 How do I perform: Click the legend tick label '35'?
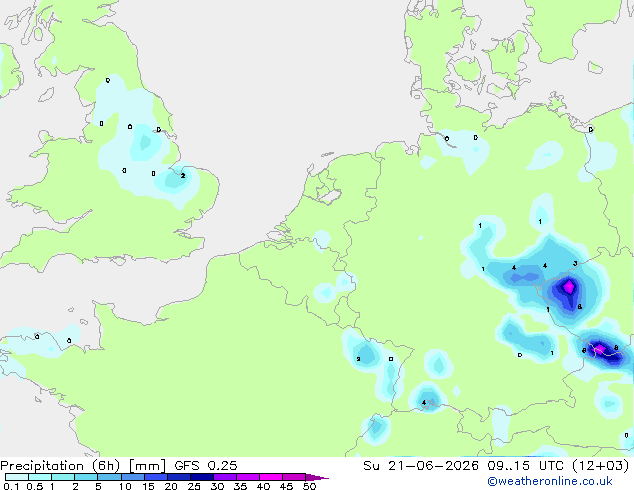click(240, 486)
